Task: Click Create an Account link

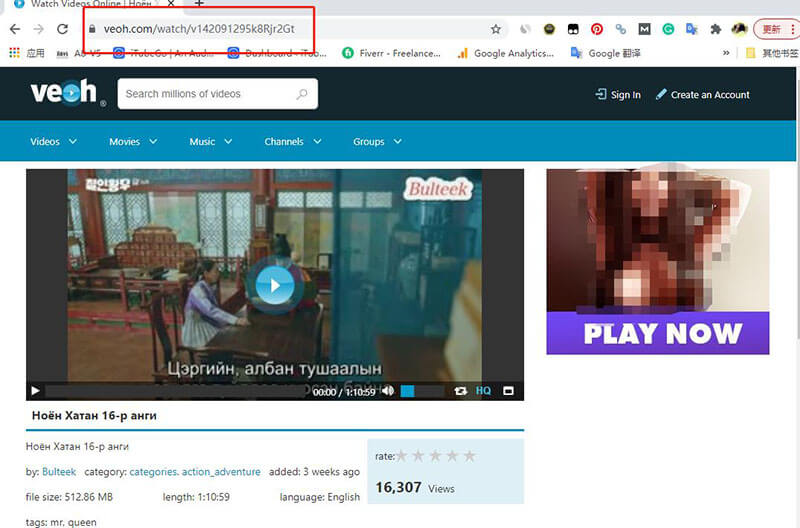Action: [x=703, y=94]
